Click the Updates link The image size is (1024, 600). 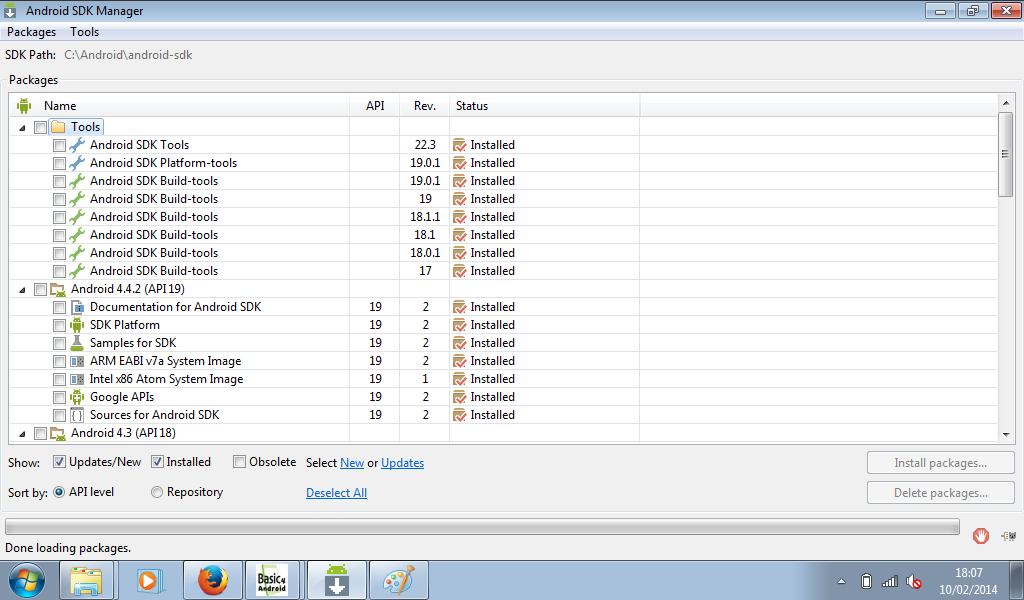[x=402, y=463]
